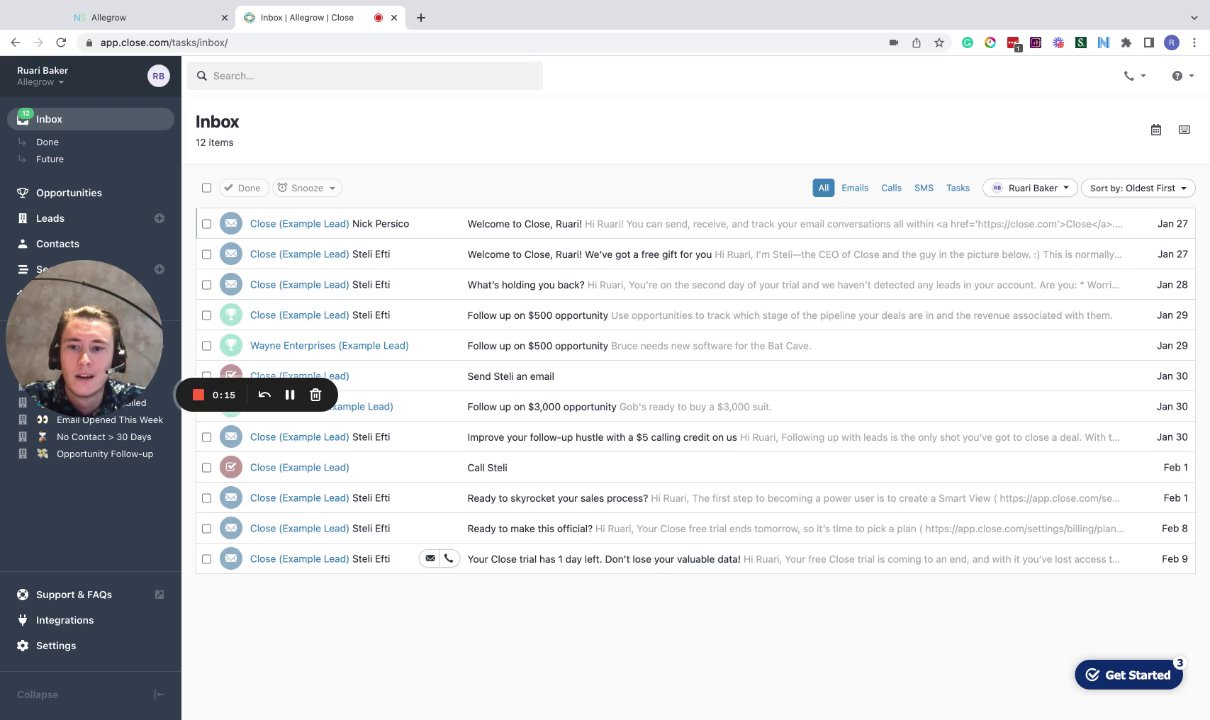Collapse the sidebar
The height and width of the screenshot is (720, 1210).
90,694
